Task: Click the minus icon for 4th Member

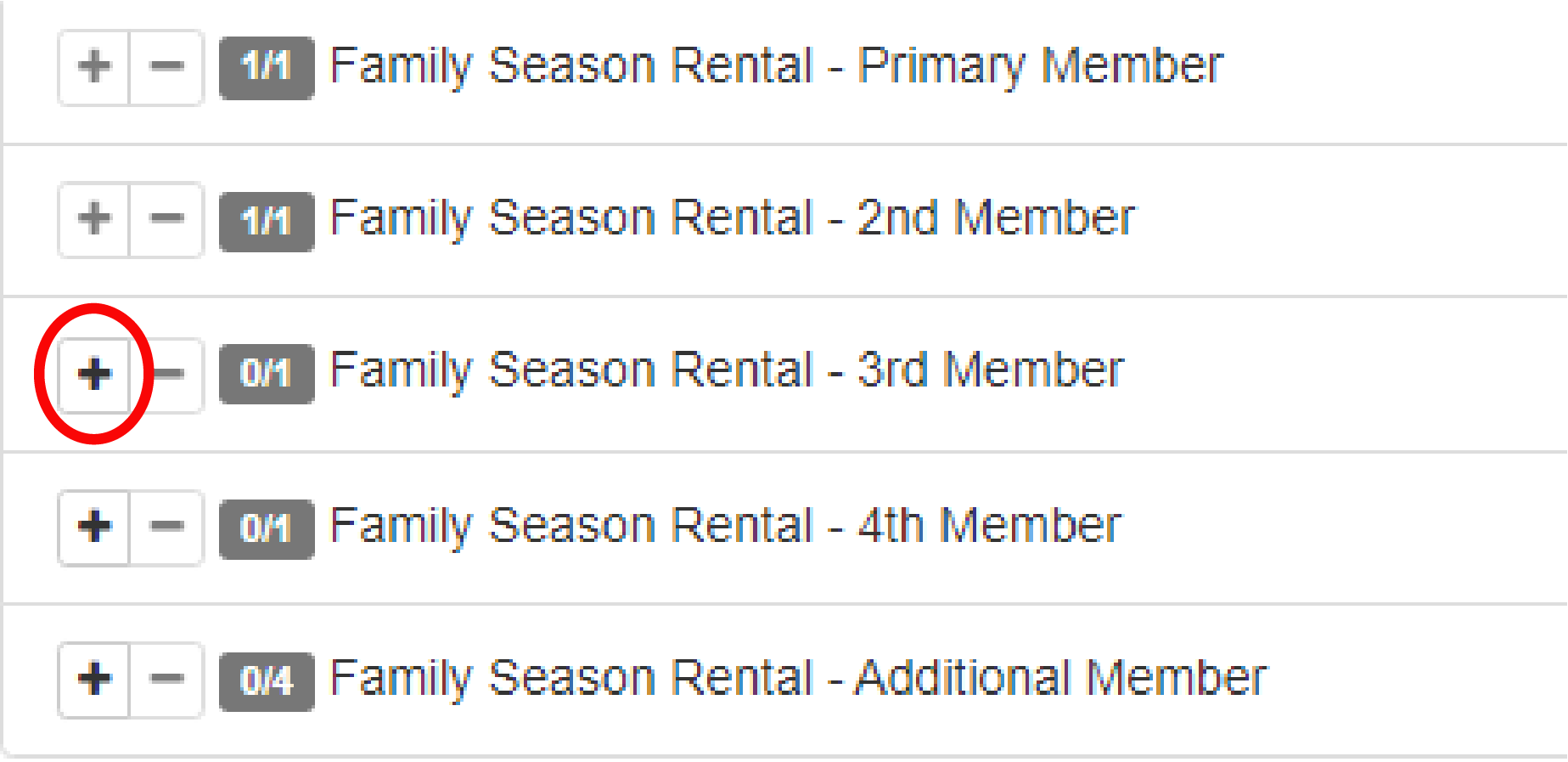Action: (166, 526)
